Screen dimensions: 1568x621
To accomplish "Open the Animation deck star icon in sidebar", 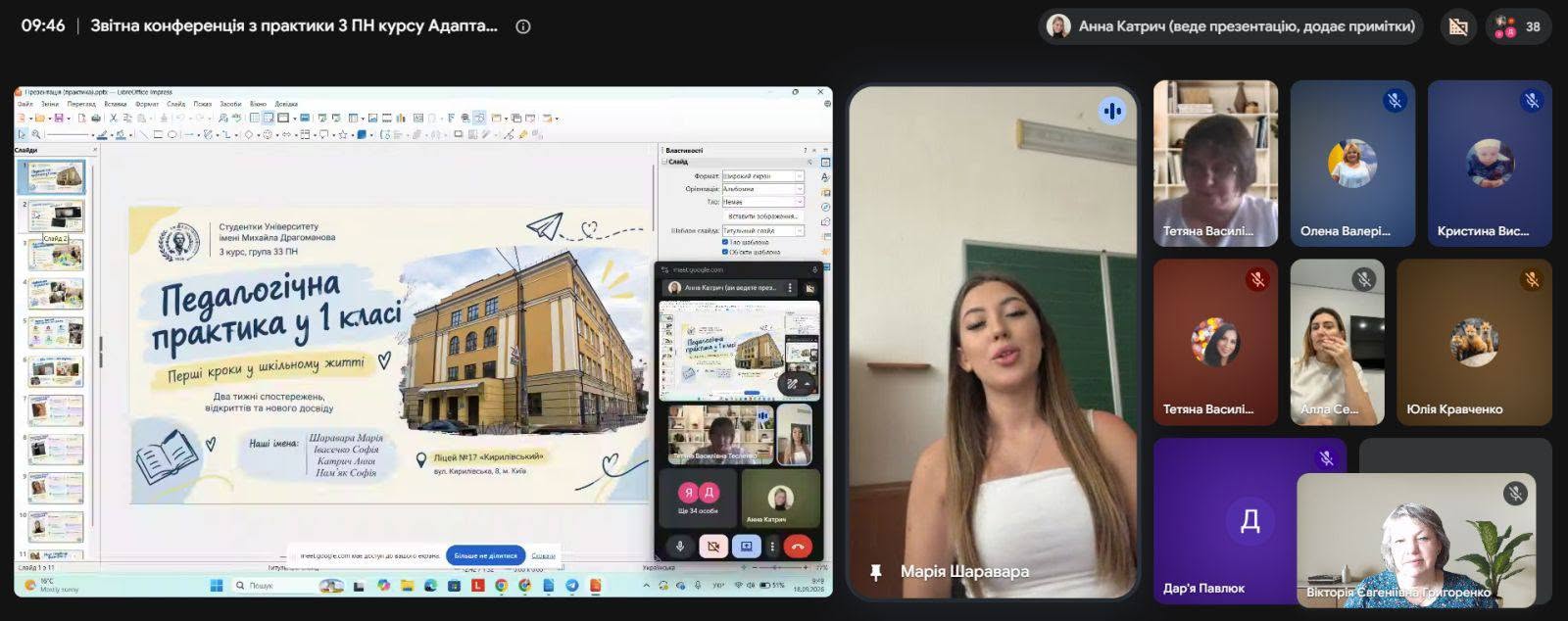I will click(x=826, y=252).
